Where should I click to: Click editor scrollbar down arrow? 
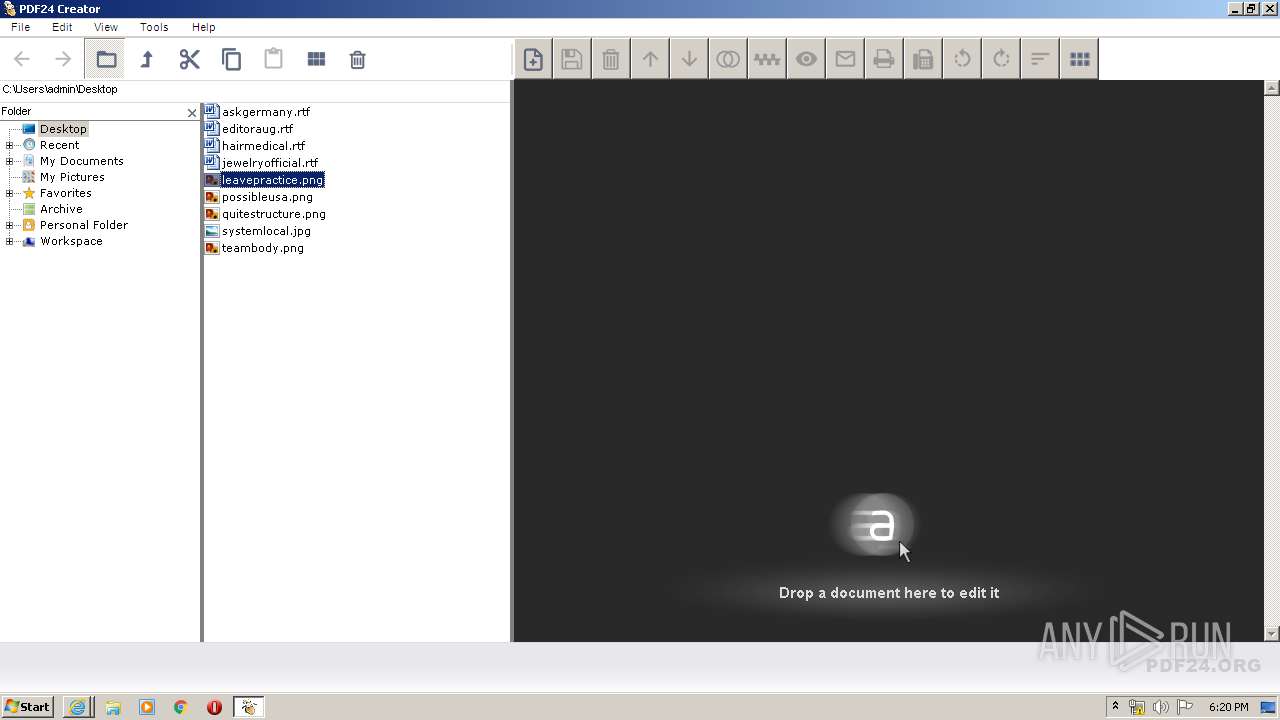tap(1272, 634)
